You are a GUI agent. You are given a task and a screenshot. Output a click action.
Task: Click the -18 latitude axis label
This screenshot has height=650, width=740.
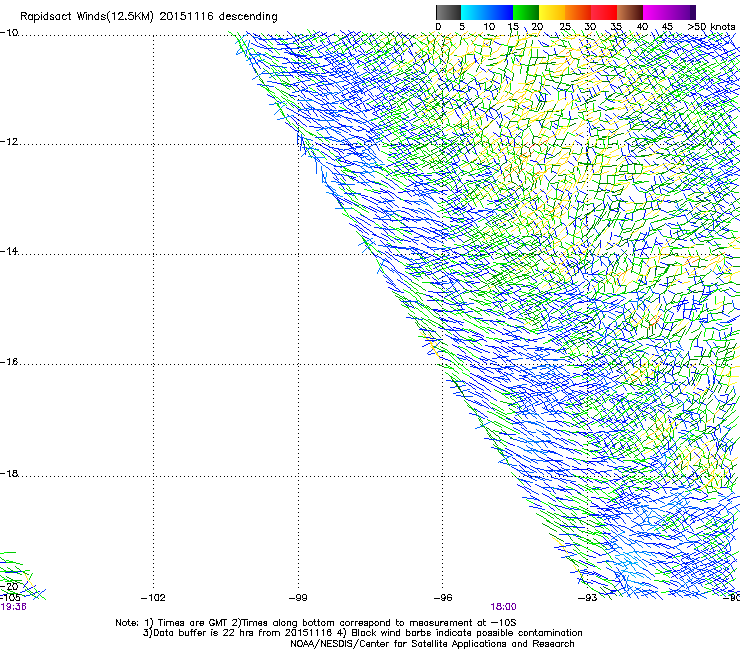(9, 473)
